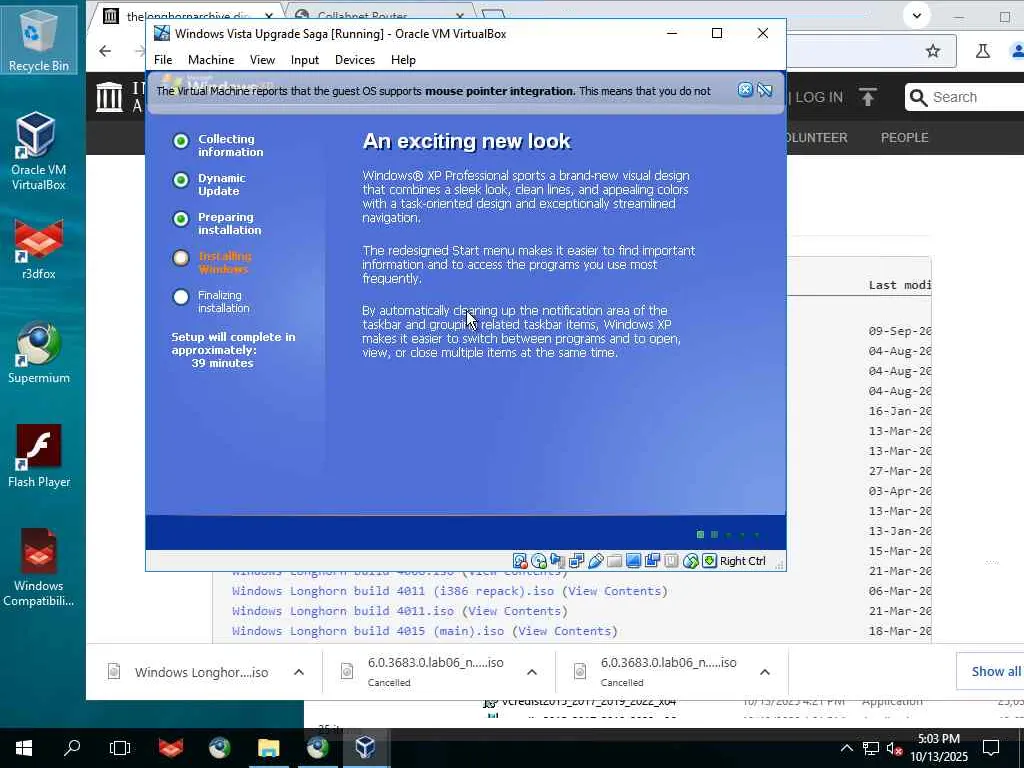
Task: Open taskbar Search magnifier
Action: [x=72, y=748]
